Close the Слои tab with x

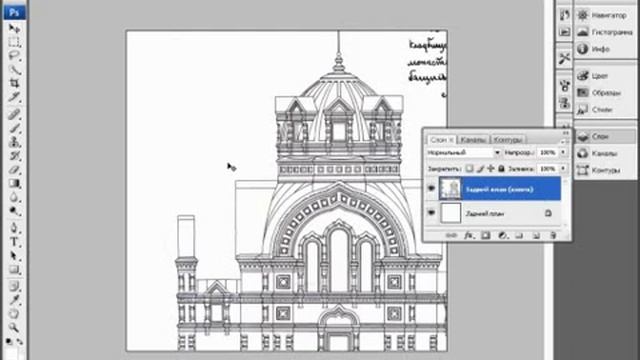click(x=451, y=140)
